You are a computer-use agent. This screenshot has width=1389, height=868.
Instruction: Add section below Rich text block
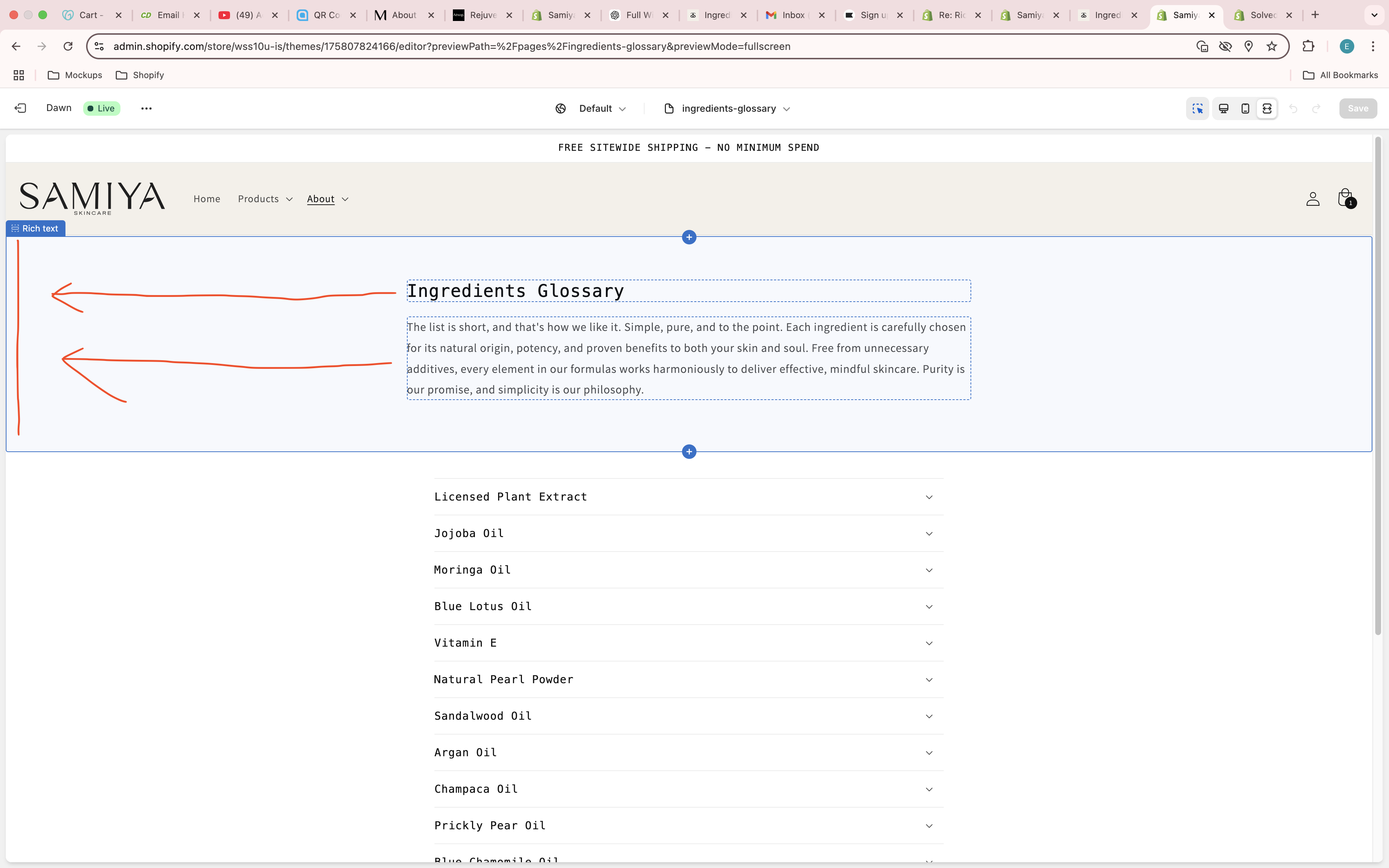pos(689,452)
